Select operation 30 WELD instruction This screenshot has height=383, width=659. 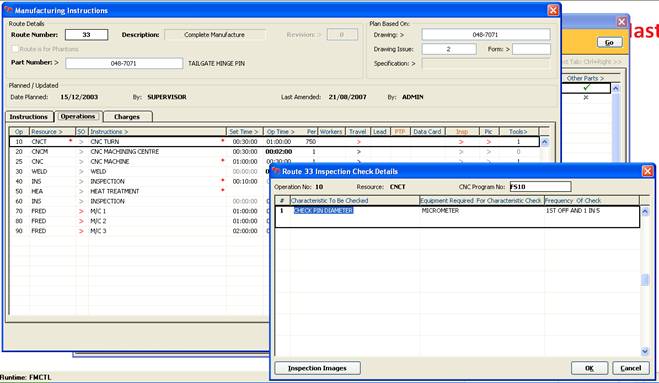(x=98, y=172)
